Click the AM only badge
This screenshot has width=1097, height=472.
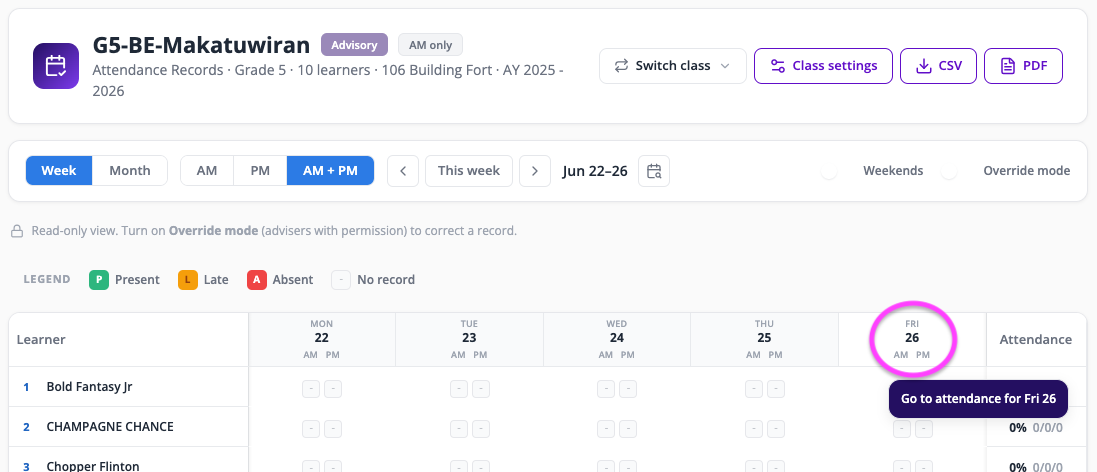pos(430,45)
